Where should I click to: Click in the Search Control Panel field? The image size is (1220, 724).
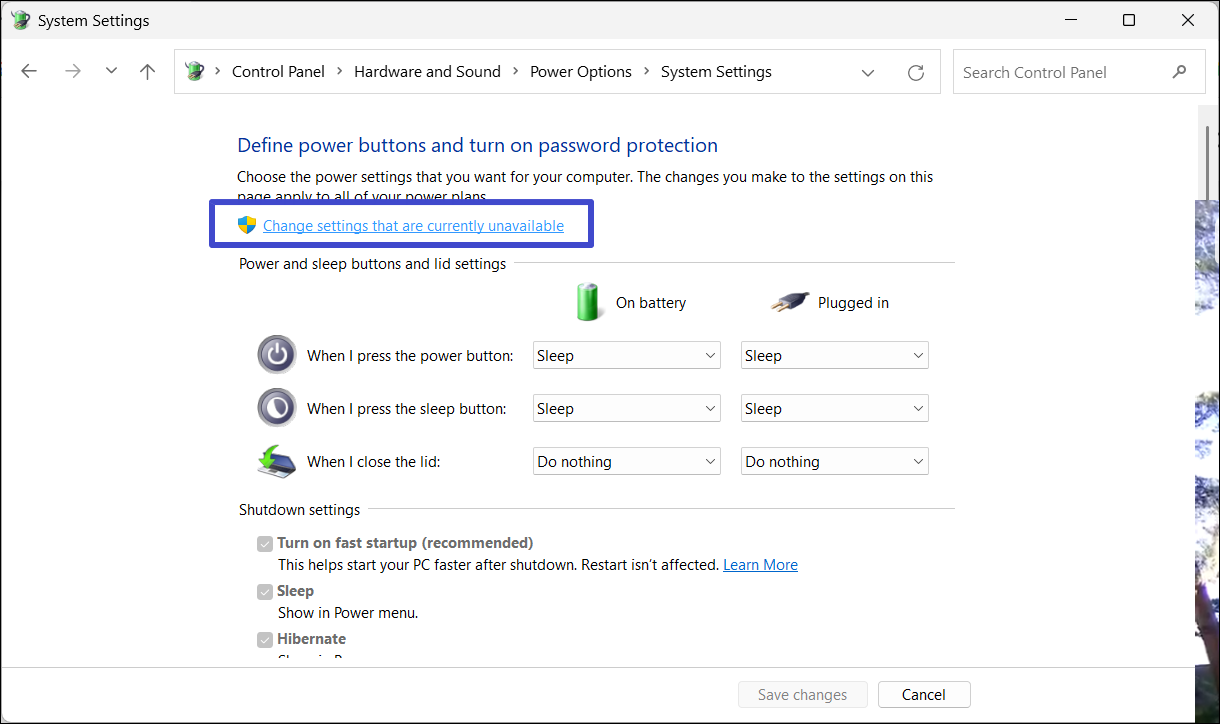[1060, 72]
